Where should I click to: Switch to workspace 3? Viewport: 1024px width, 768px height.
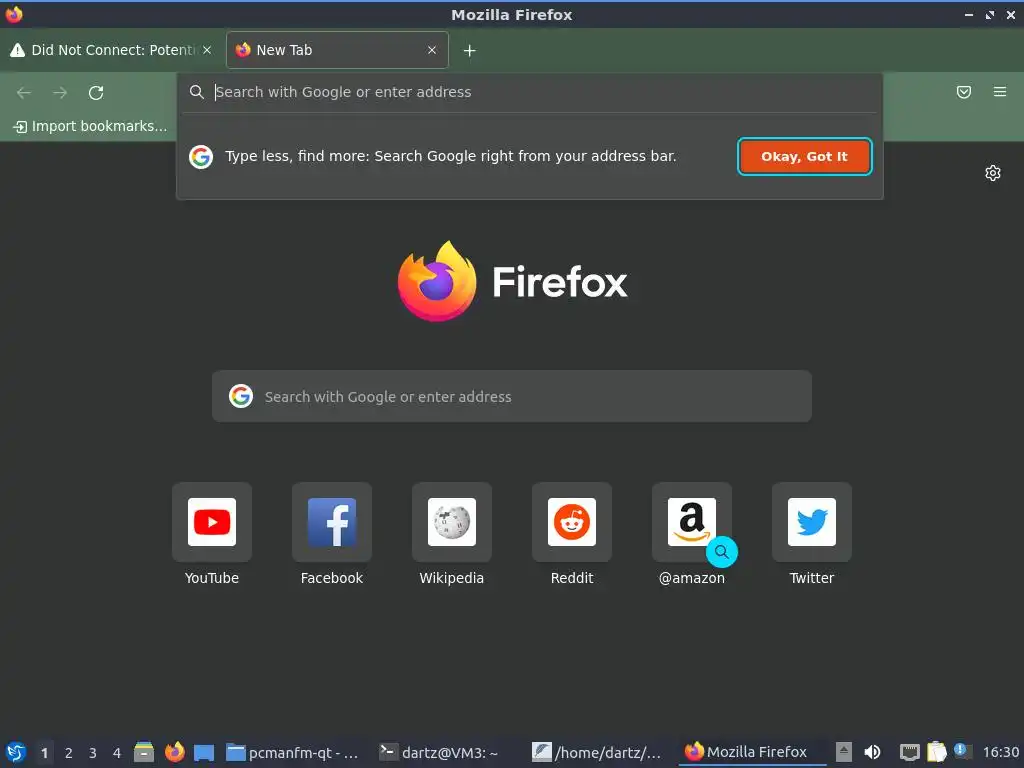click(93, 753)
